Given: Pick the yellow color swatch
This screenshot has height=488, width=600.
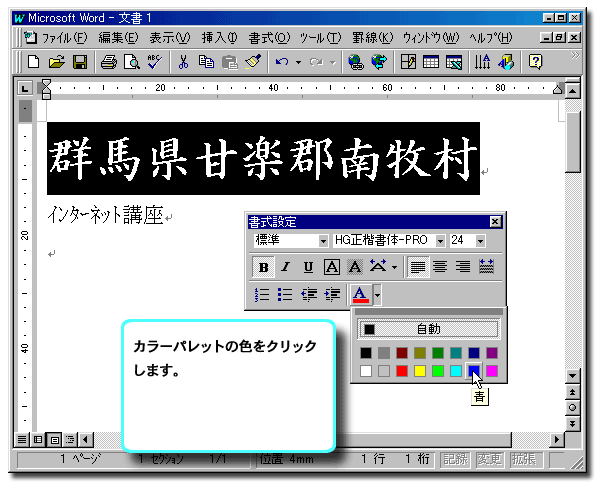Looking at the screenshot, I should pyautogui.click(x=420, y=370).
